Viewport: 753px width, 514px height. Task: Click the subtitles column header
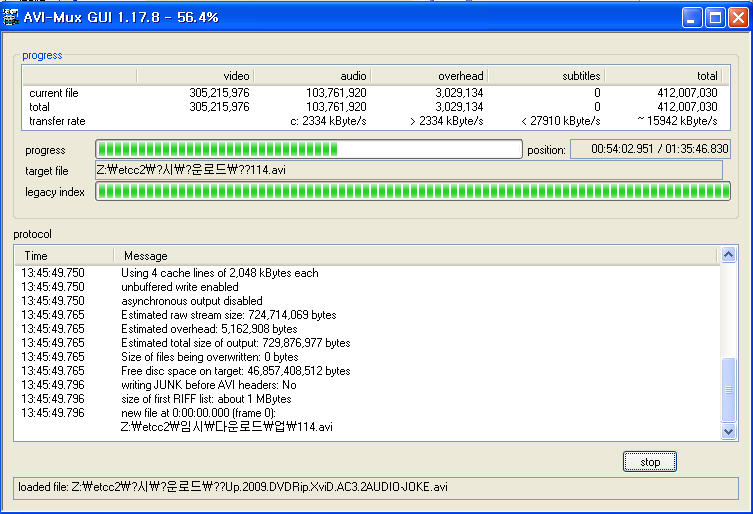(547, 76)
